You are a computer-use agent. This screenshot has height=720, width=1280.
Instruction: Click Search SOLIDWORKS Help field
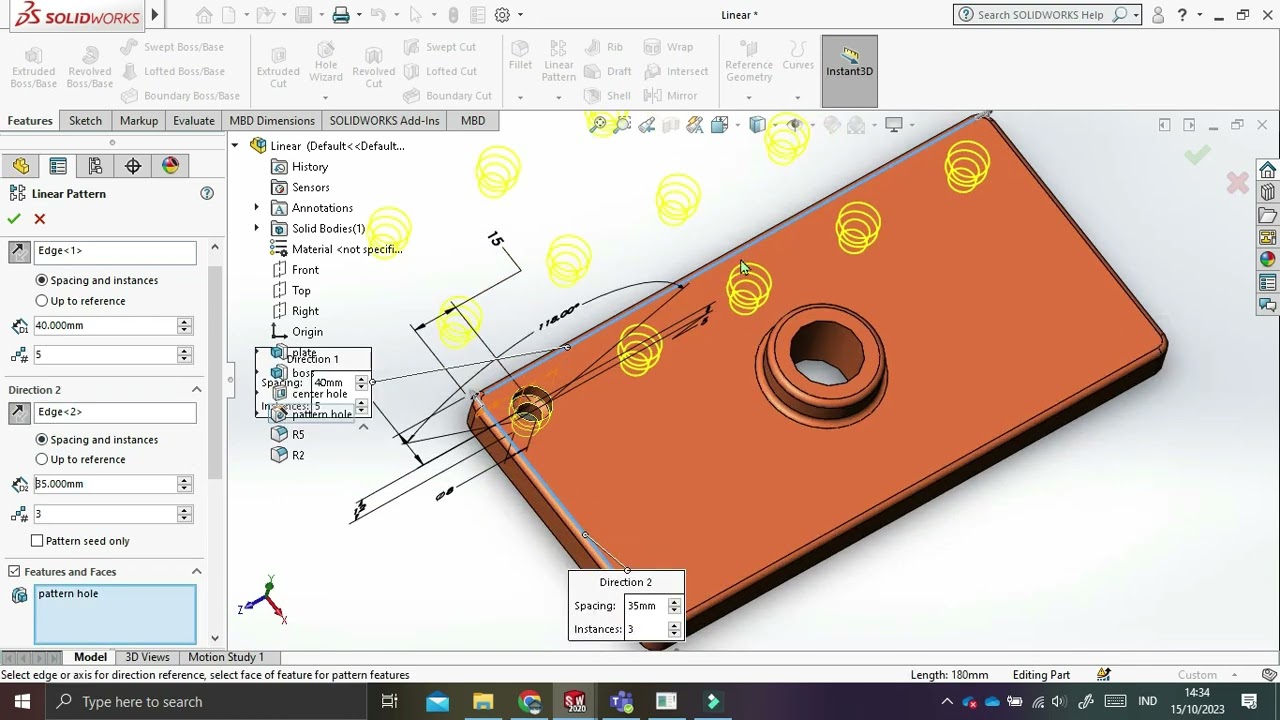coord(1040,15)
